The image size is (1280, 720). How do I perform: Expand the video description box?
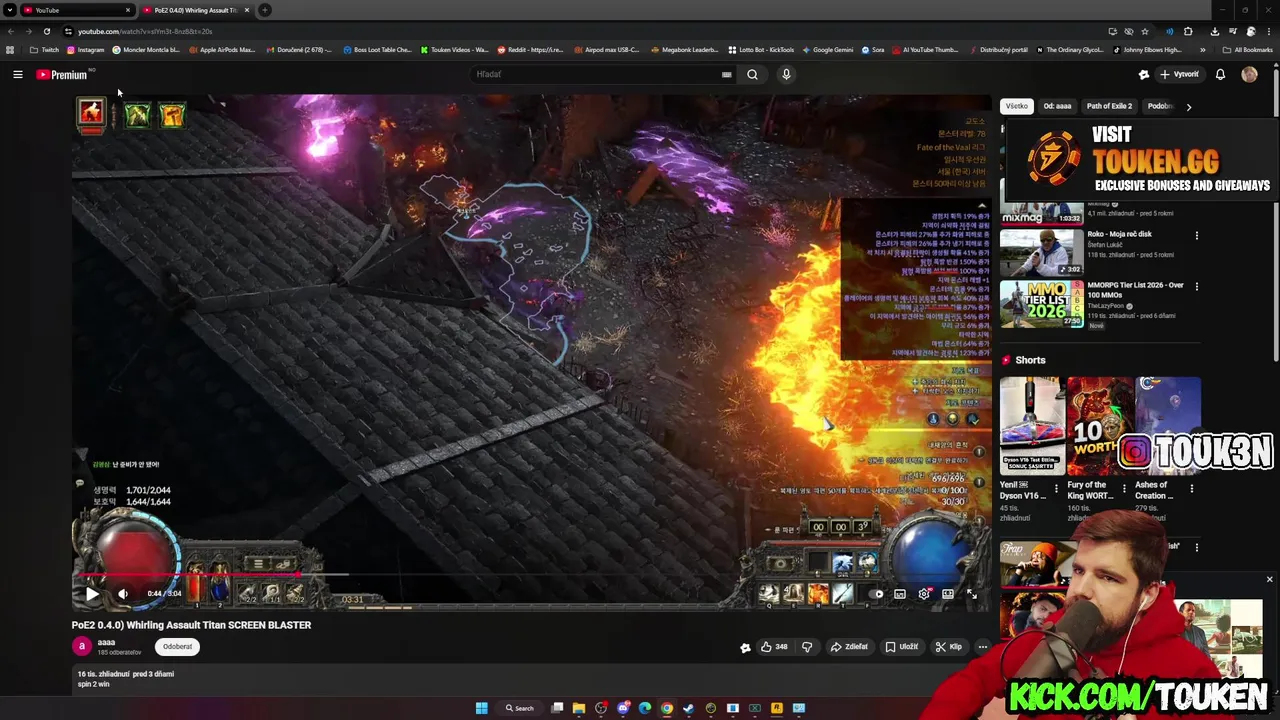click(530, 679)
